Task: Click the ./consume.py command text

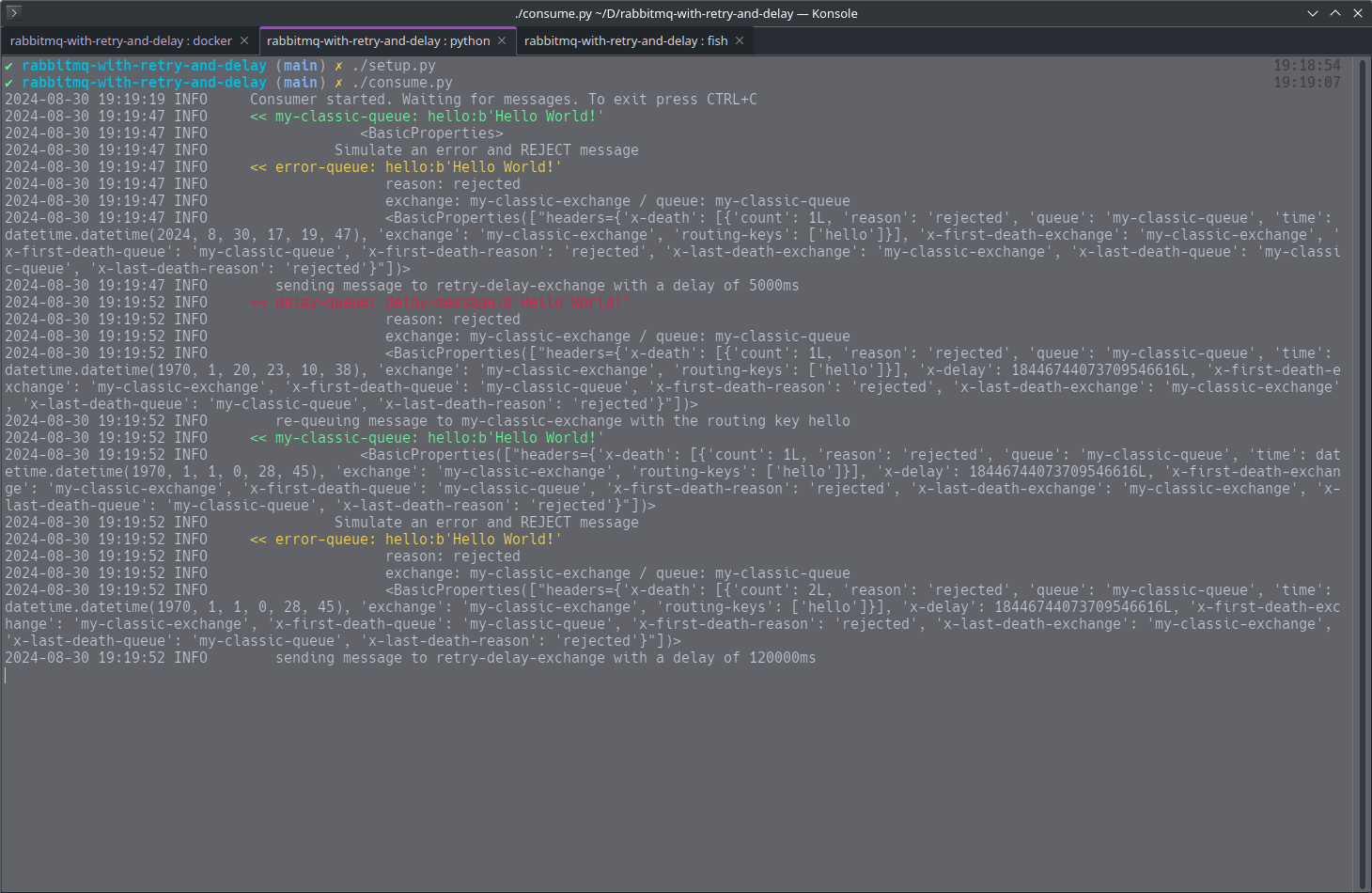Action: coord(402,83)
